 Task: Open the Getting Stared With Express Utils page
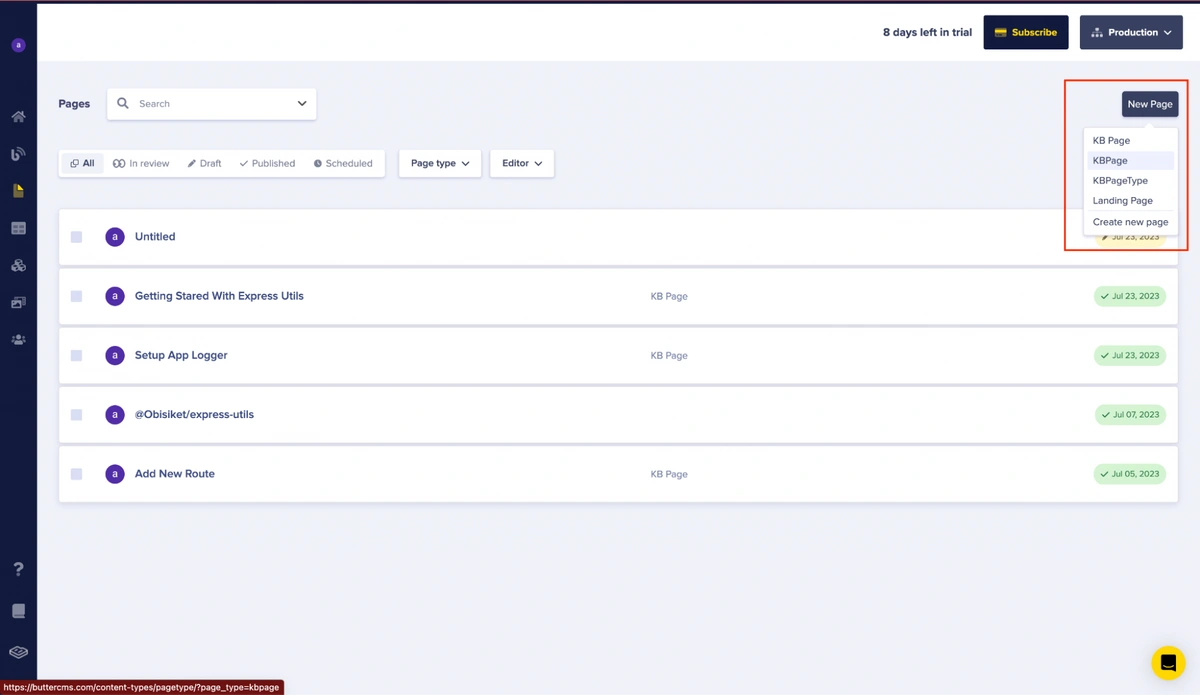click(x=219, y=296)
